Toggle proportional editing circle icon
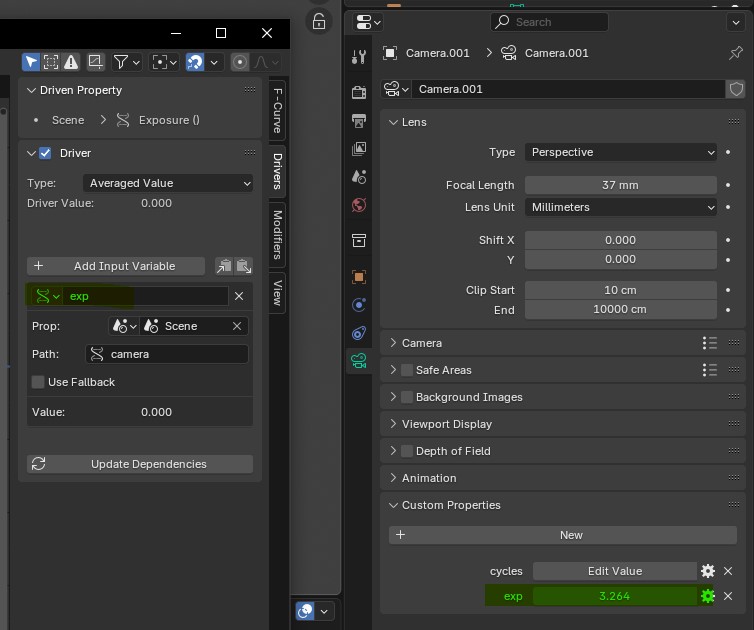754x630 pixels. point(239,62)
